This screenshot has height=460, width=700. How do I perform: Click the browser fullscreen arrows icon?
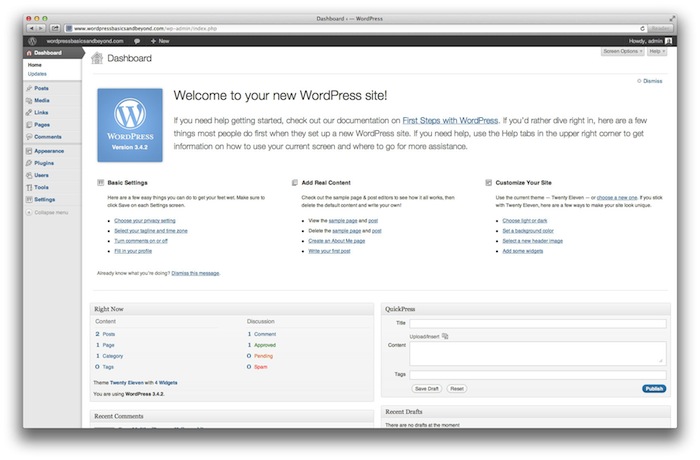pyautogui.click(x=672, y=19)
